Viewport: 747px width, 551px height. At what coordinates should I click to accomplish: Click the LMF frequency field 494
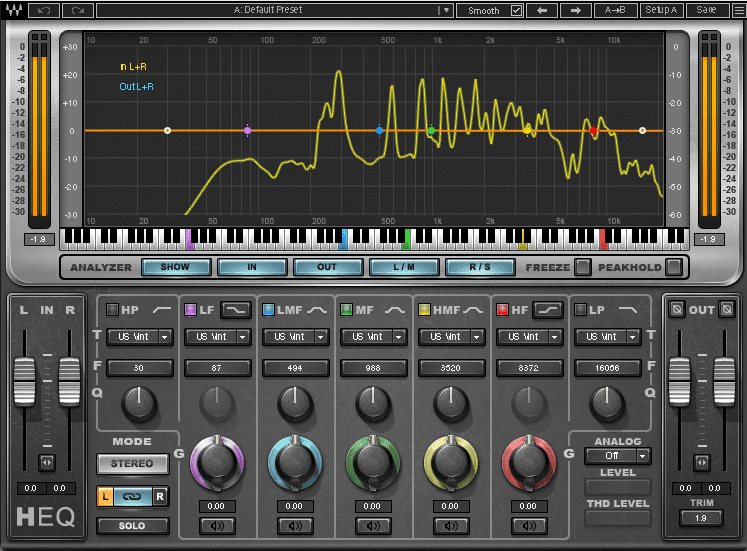pyautogui.click(x=295, y=368)
